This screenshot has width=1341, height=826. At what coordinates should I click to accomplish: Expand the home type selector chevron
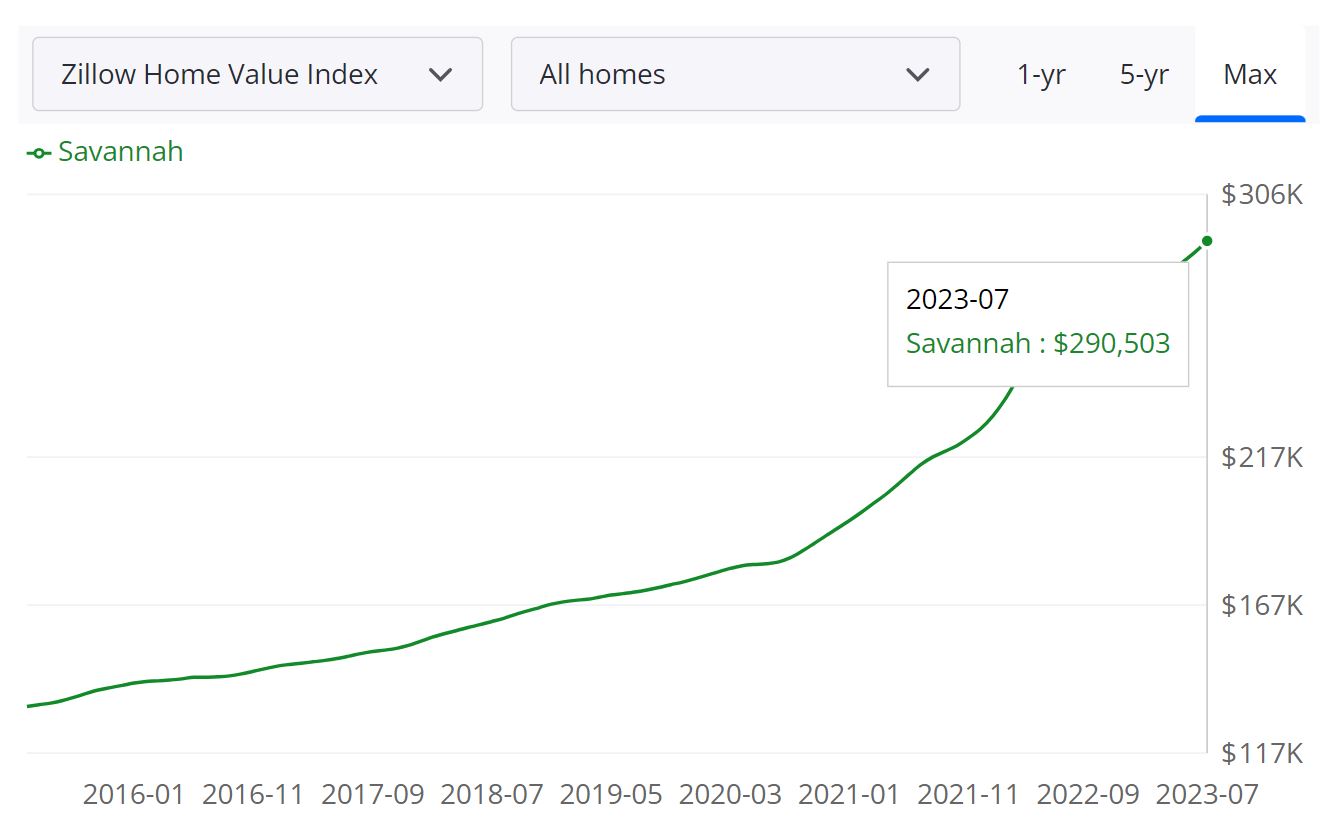click(x=918, y=74)
